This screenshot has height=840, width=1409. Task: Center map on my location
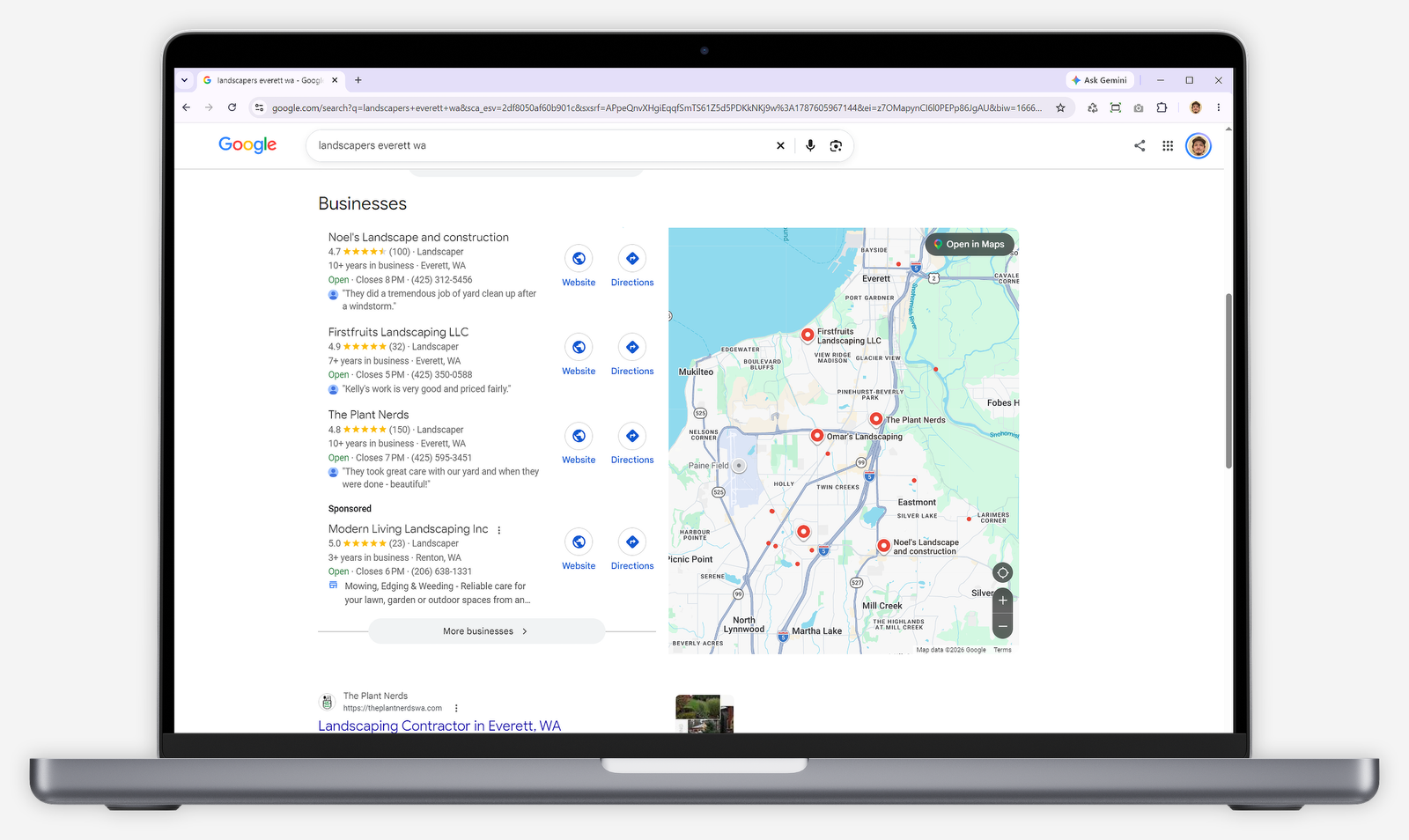(1002, 572)
